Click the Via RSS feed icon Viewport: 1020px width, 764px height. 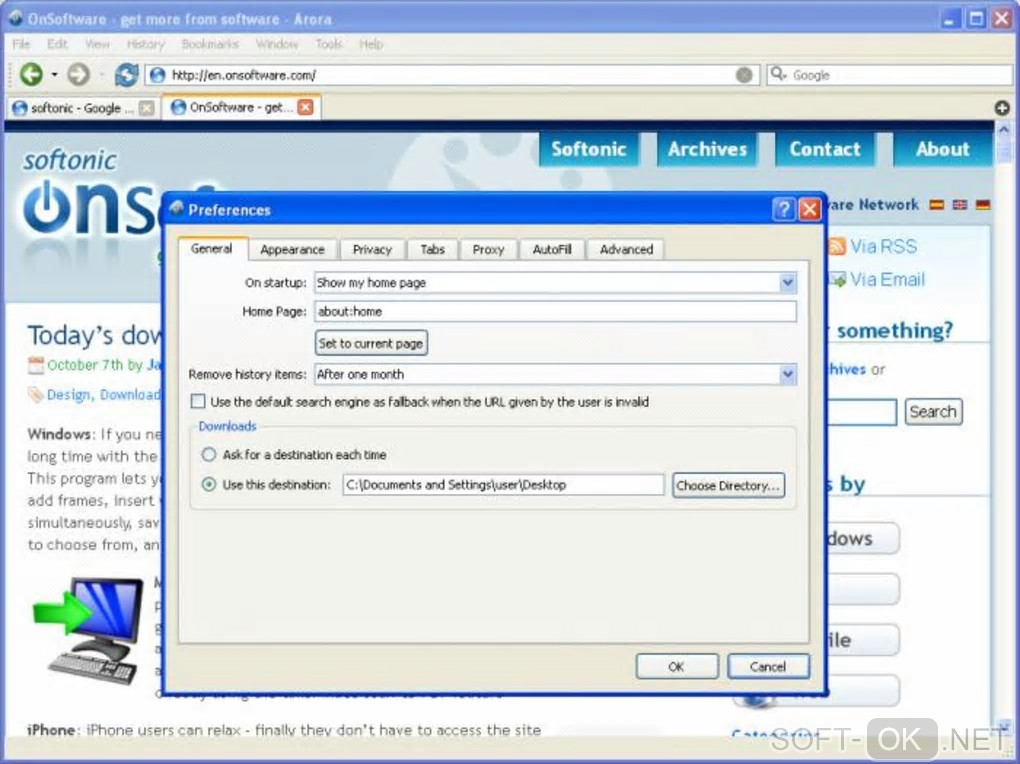point(837,246)
